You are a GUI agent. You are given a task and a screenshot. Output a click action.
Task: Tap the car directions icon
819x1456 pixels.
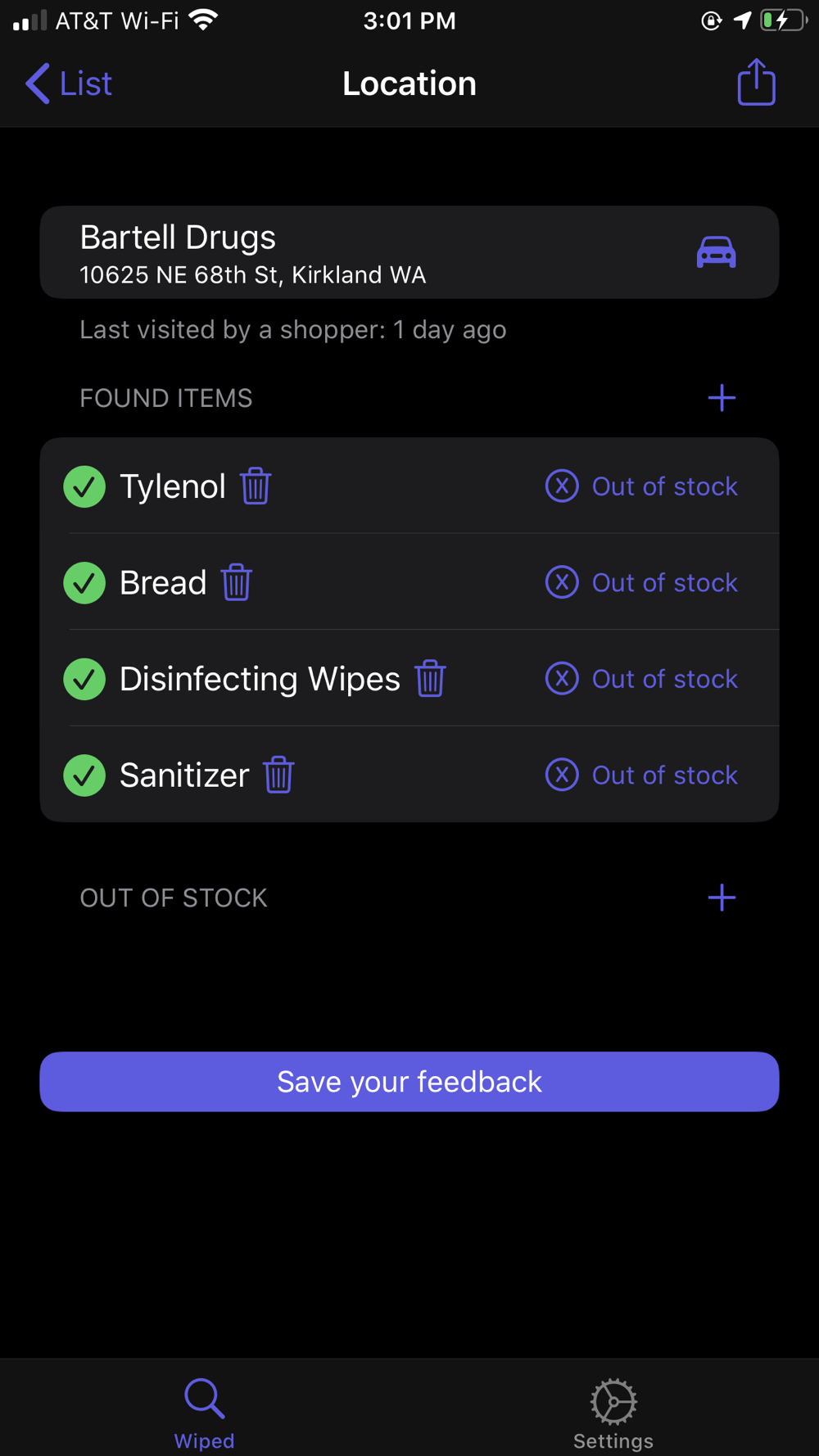[716, 252]
